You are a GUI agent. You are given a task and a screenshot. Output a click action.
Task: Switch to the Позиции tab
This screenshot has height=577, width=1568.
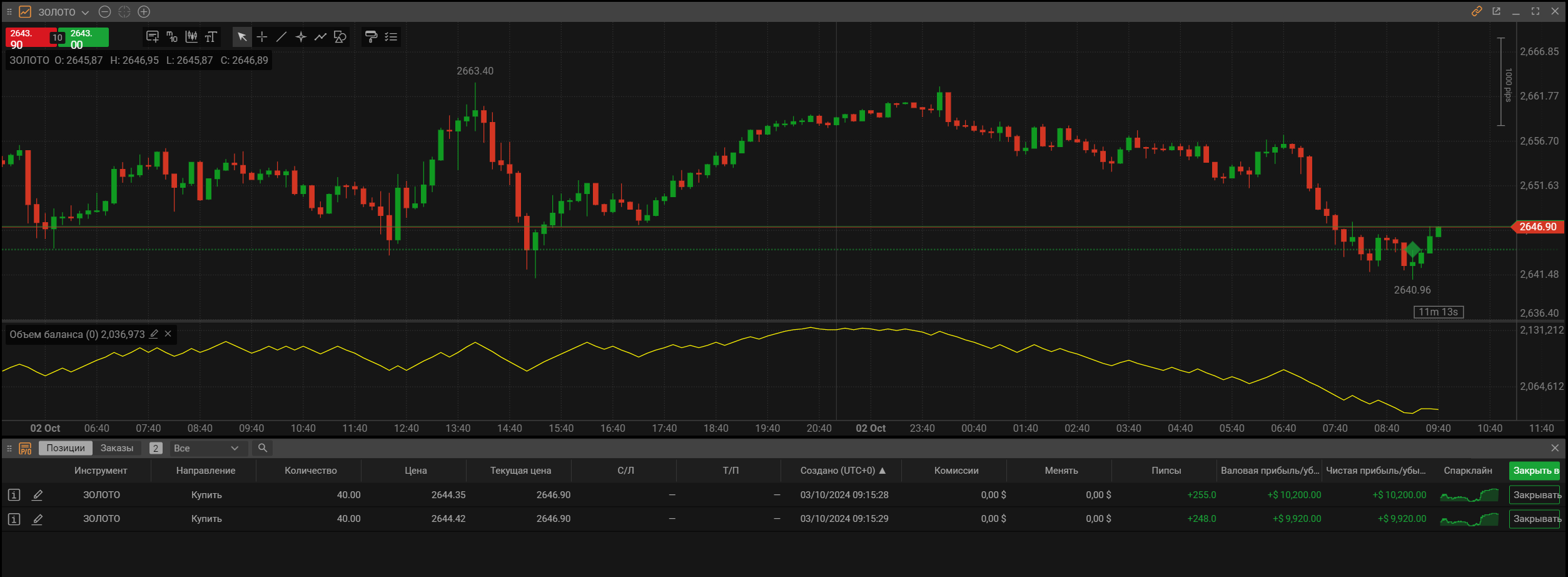click(x=66, y=448)
